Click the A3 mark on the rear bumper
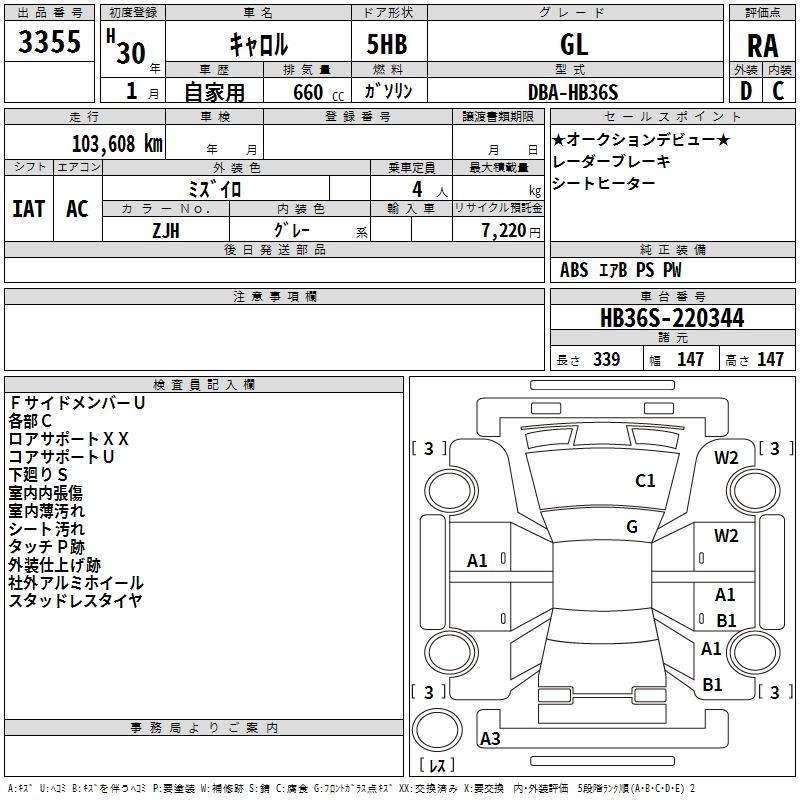The height and width of the screenshot is (800, 800). [x=490, y=739]
